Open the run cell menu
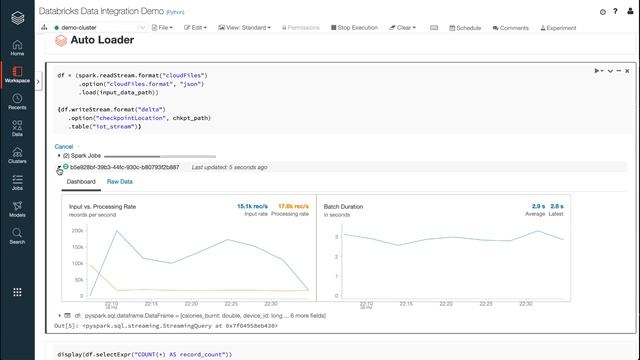This screenshot has width=640, height=360. tap(599, 71)
